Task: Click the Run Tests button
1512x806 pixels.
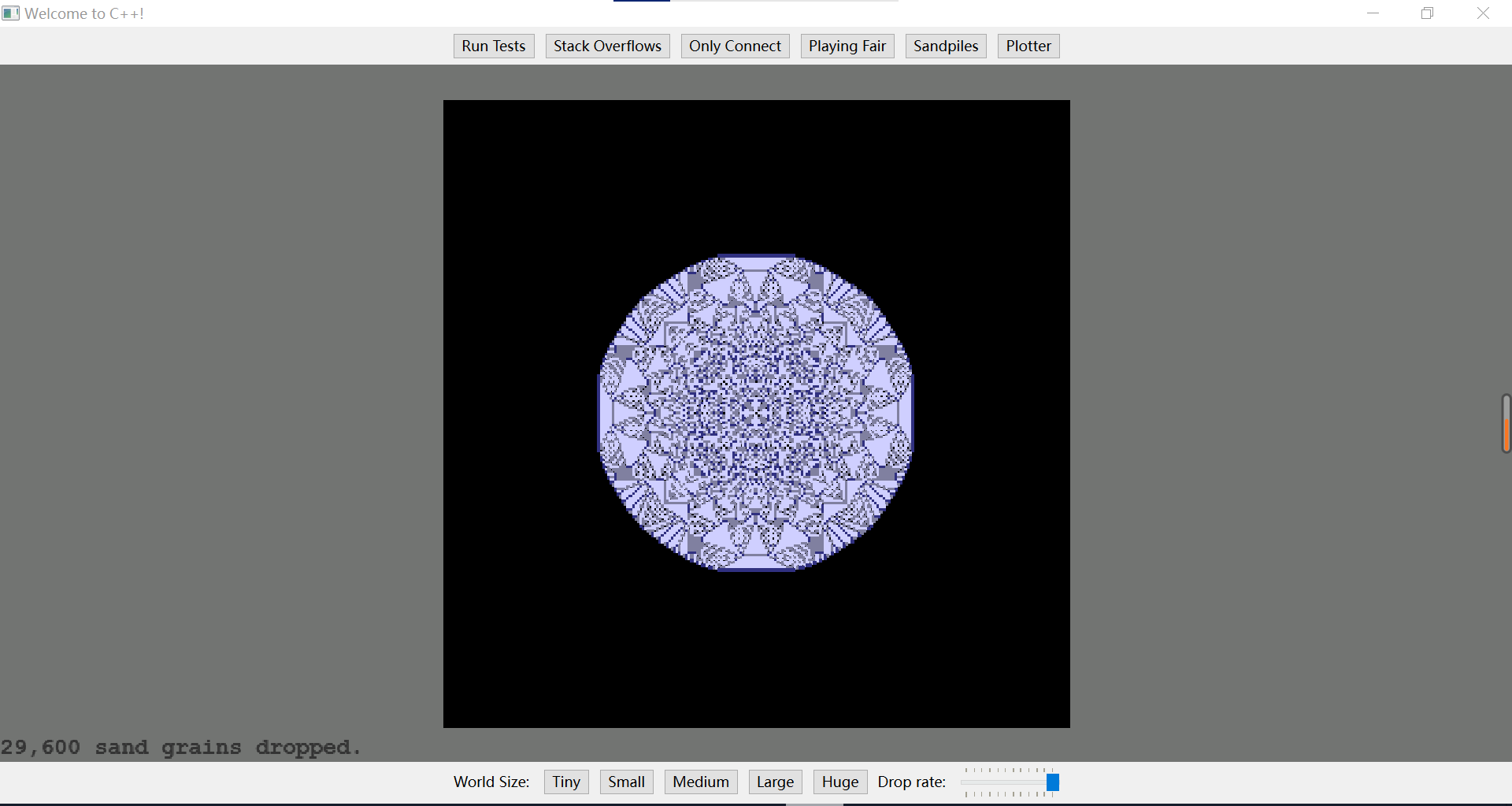Action: pyautogui.click(x=494, y=46)
